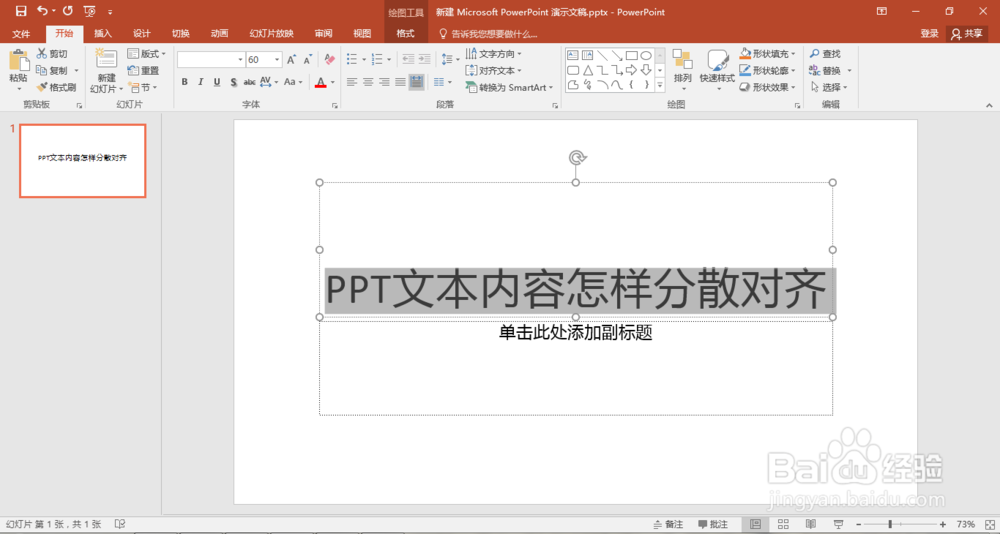The height and width of the screenshot is (534, 1000).
Task: Open Align Text (对齐文本) dropdown
Action: 494,71
